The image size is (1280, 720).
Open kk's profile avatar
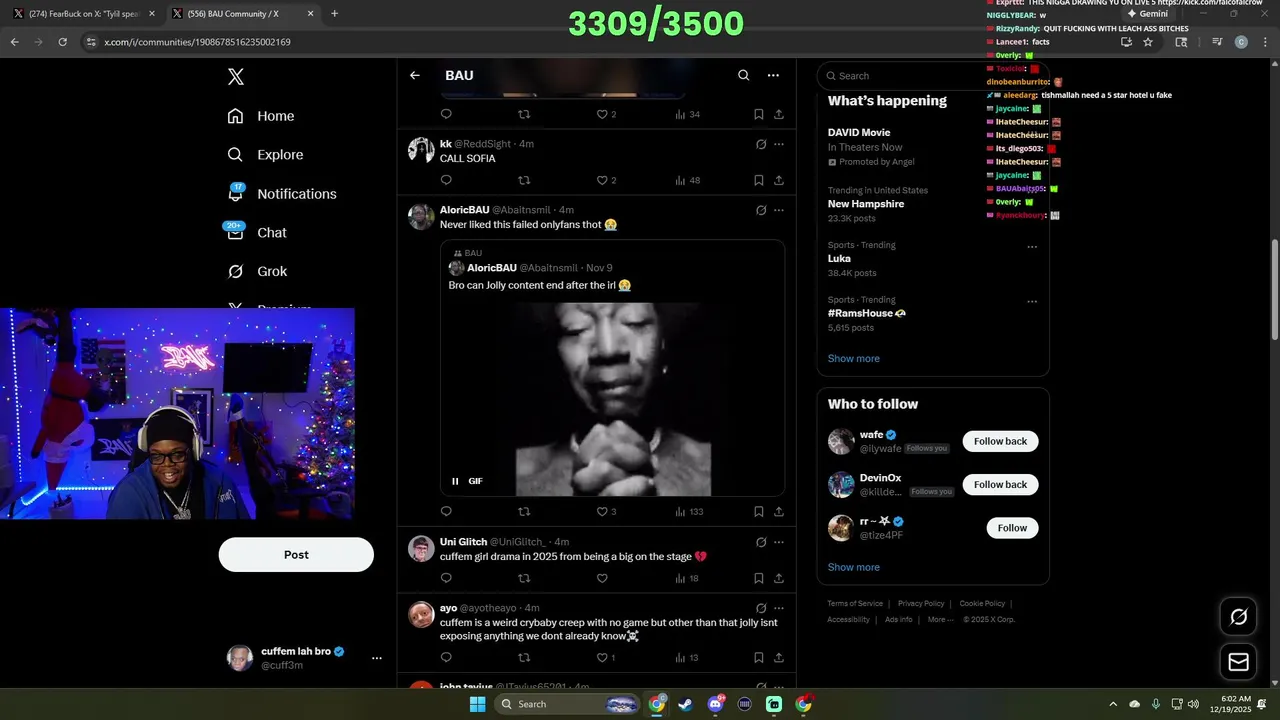421,150
